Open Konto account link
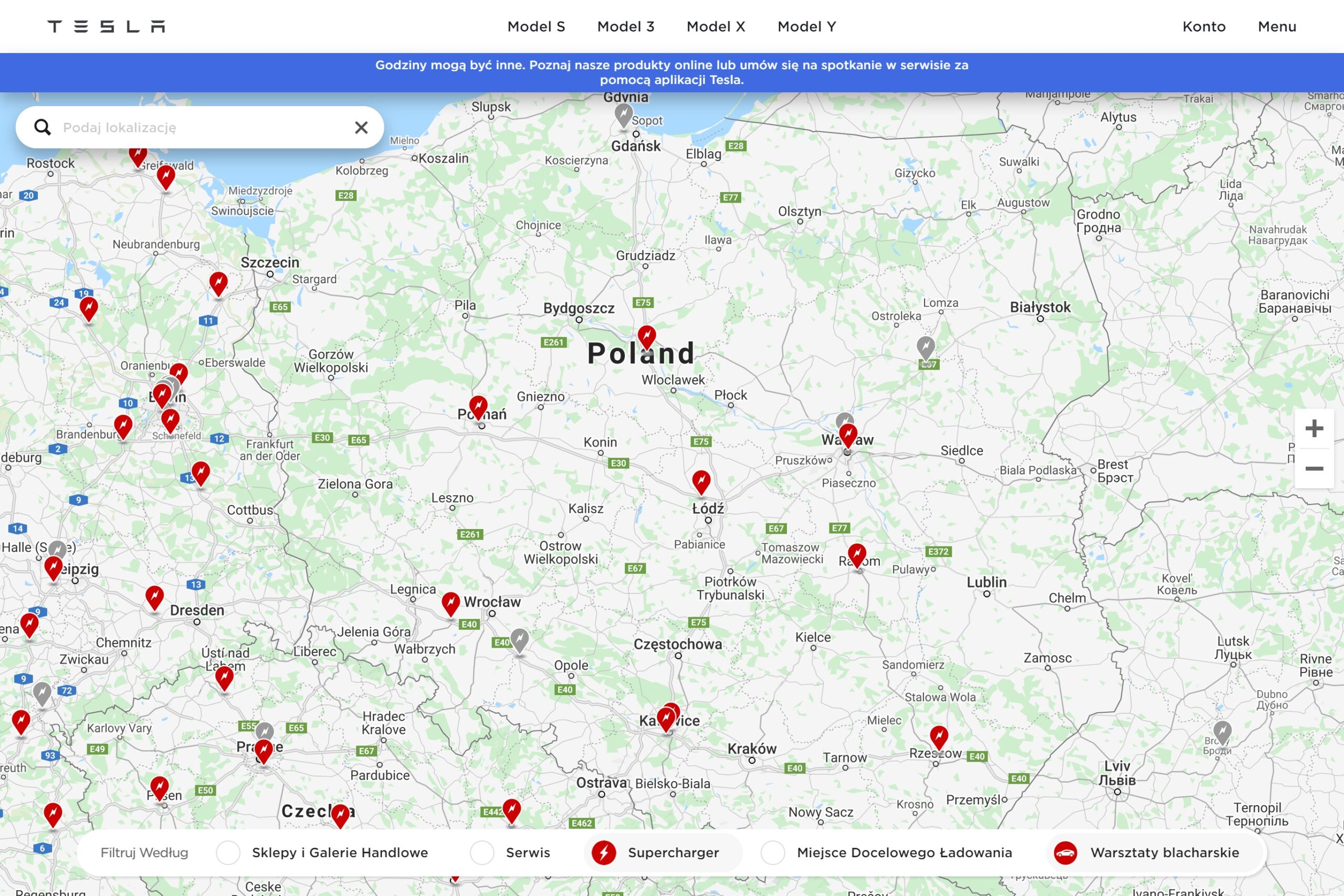 tap(1204, 26)
